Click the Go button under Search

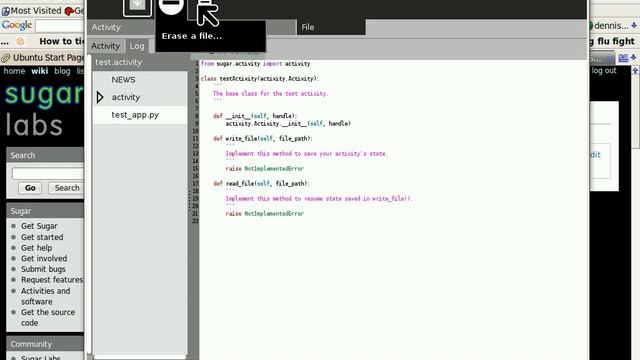click(30, 188)
